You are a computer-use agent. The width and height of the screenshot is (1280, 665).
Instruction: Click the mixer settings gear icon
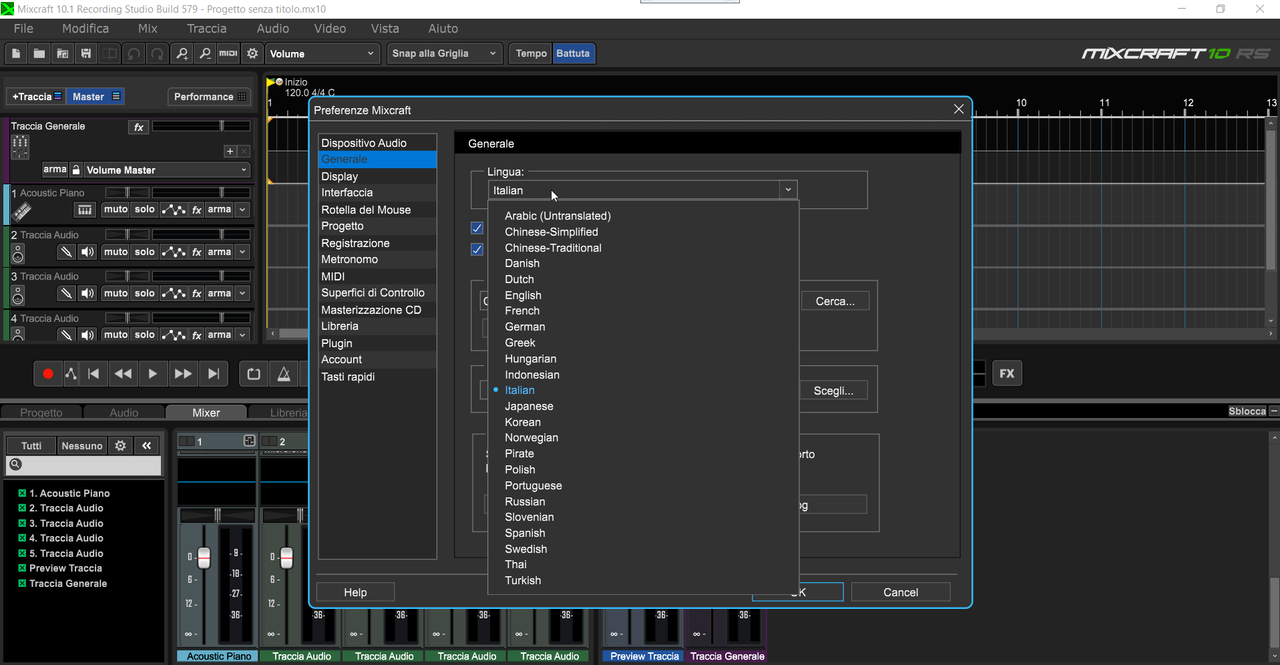click(121, 446)
